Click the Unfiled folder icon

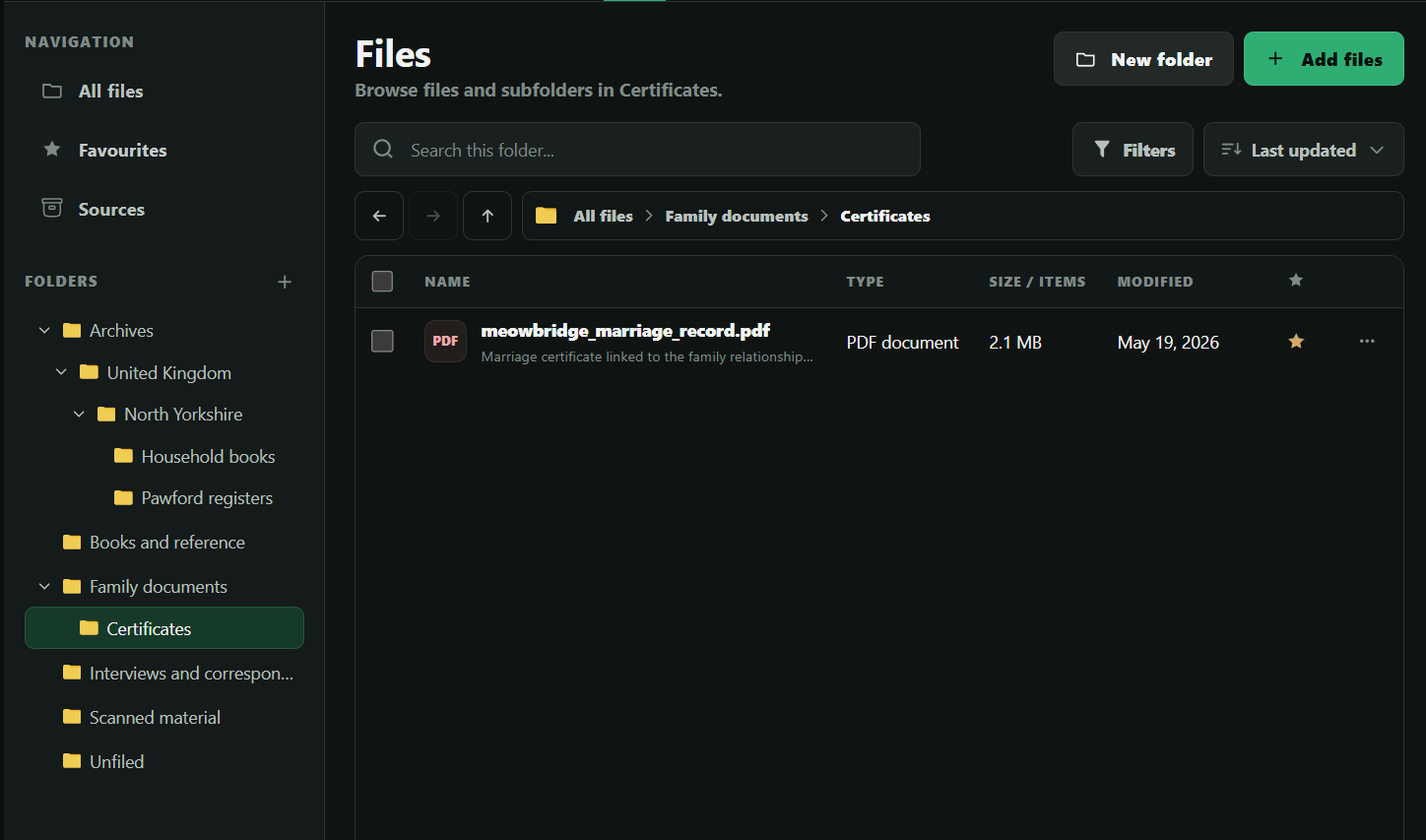click(x=72, y=760)
